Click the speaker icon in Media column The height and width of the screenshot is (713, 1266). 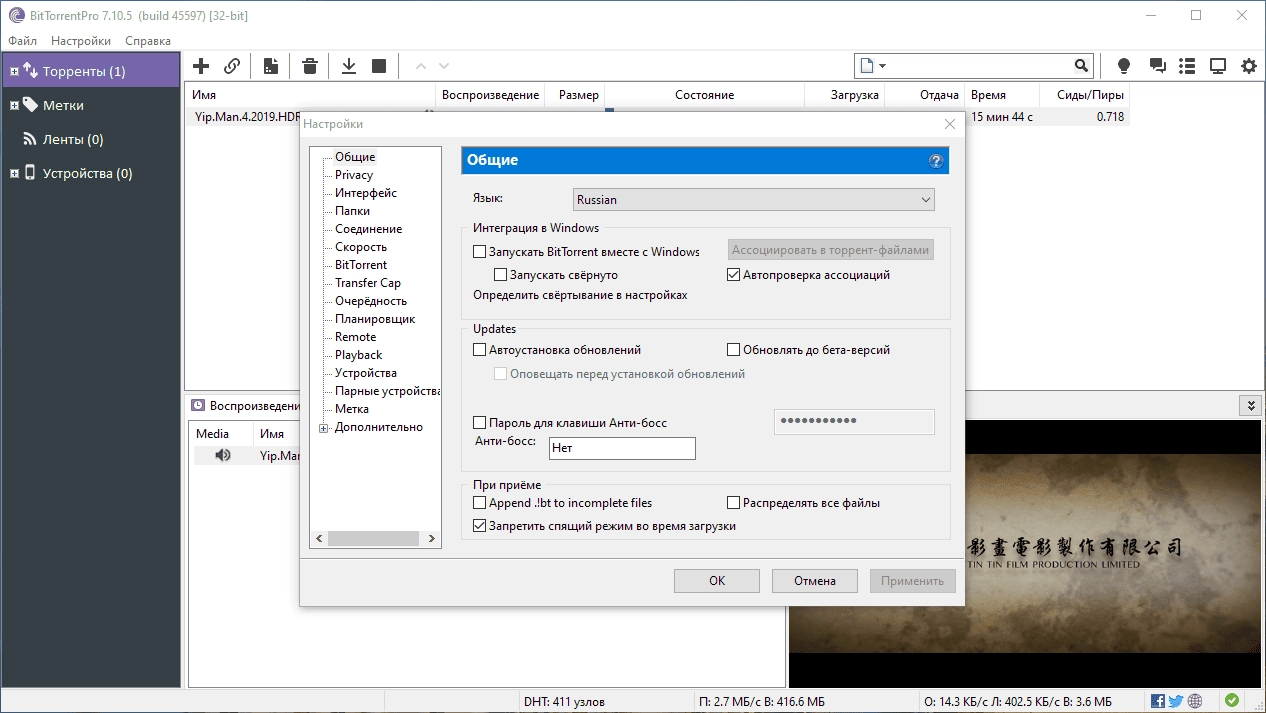point(222,455)
